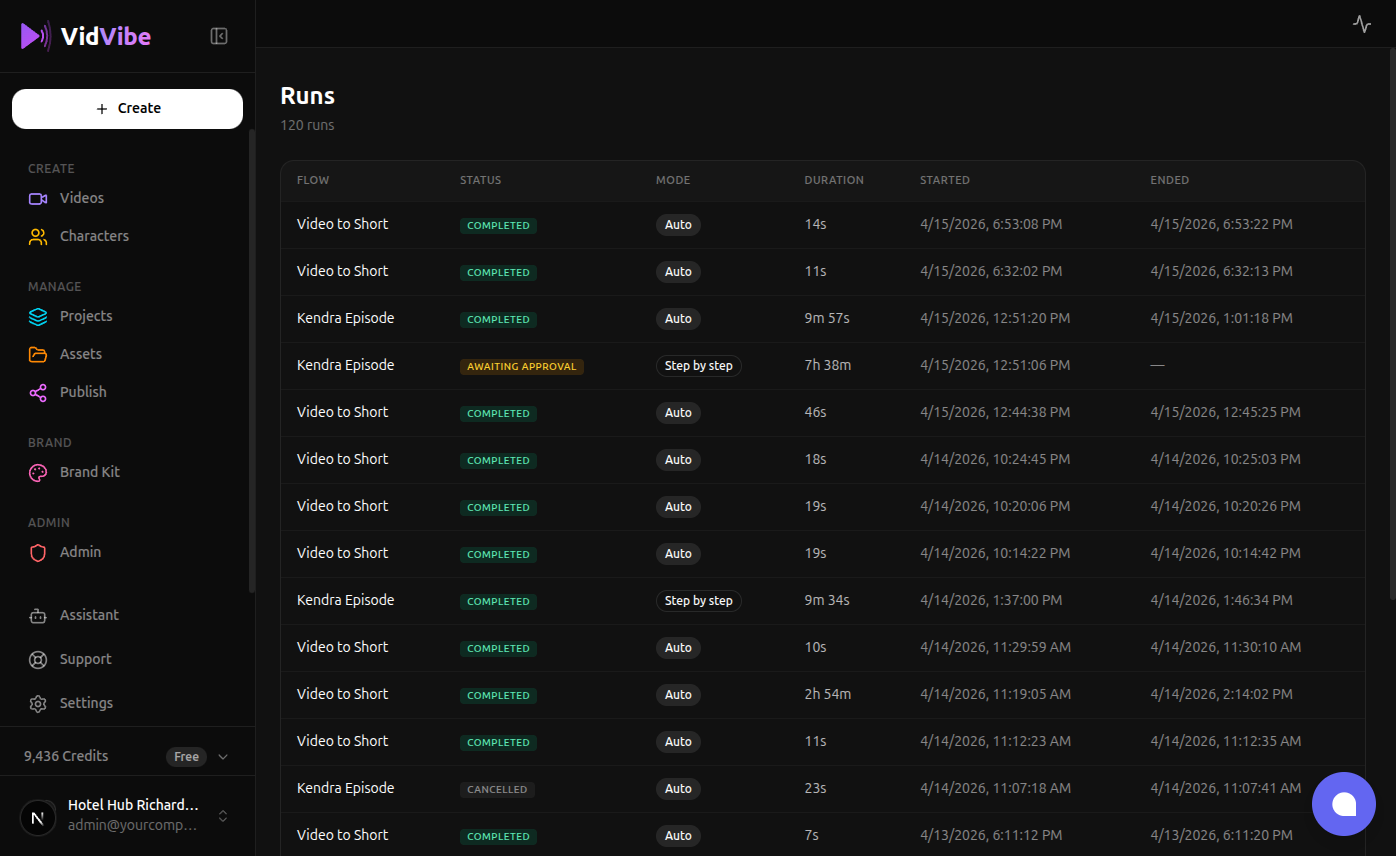Click the 120 runs count text
This screenshot has height=856, width=1396.
coord(308,125)
